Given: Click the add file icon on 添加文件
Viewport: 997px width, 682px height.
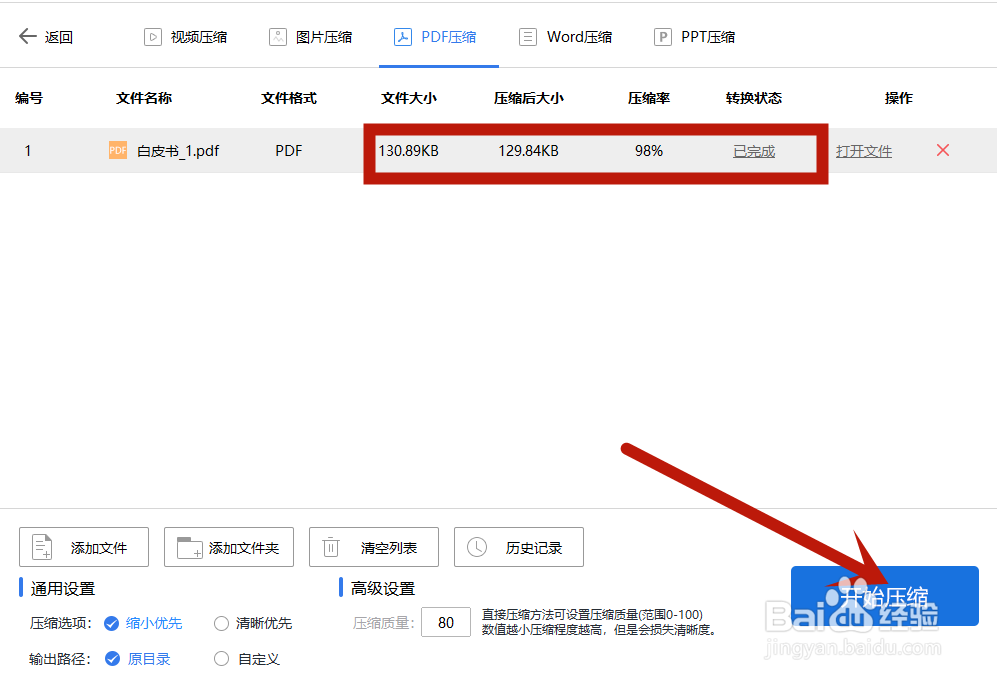Looking at the screenshot, I should (x=40, y=546).
